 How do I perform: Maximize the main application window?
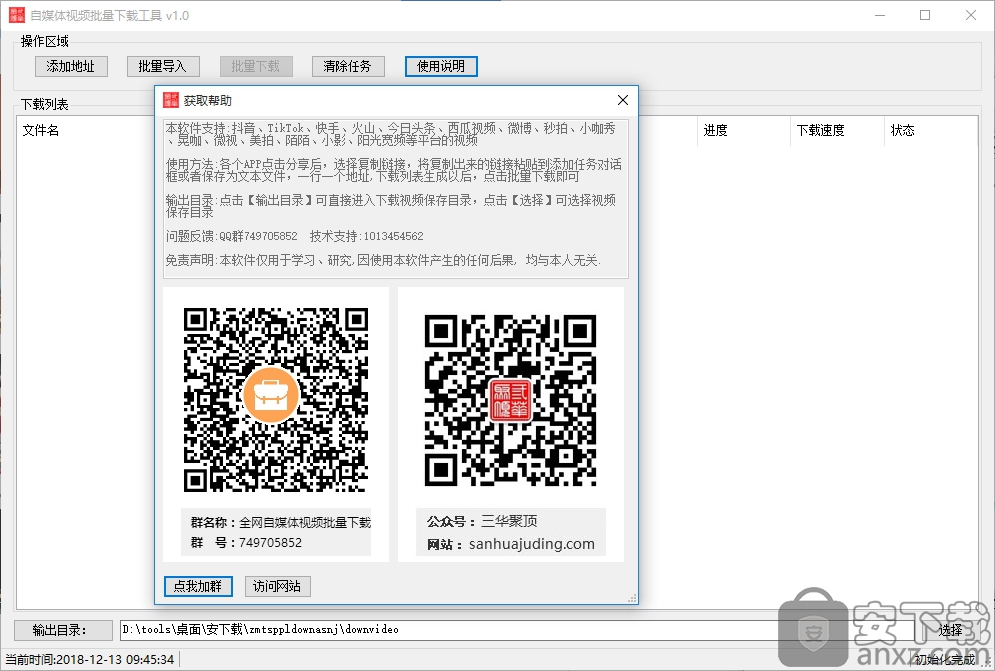[x=925, y=15]
